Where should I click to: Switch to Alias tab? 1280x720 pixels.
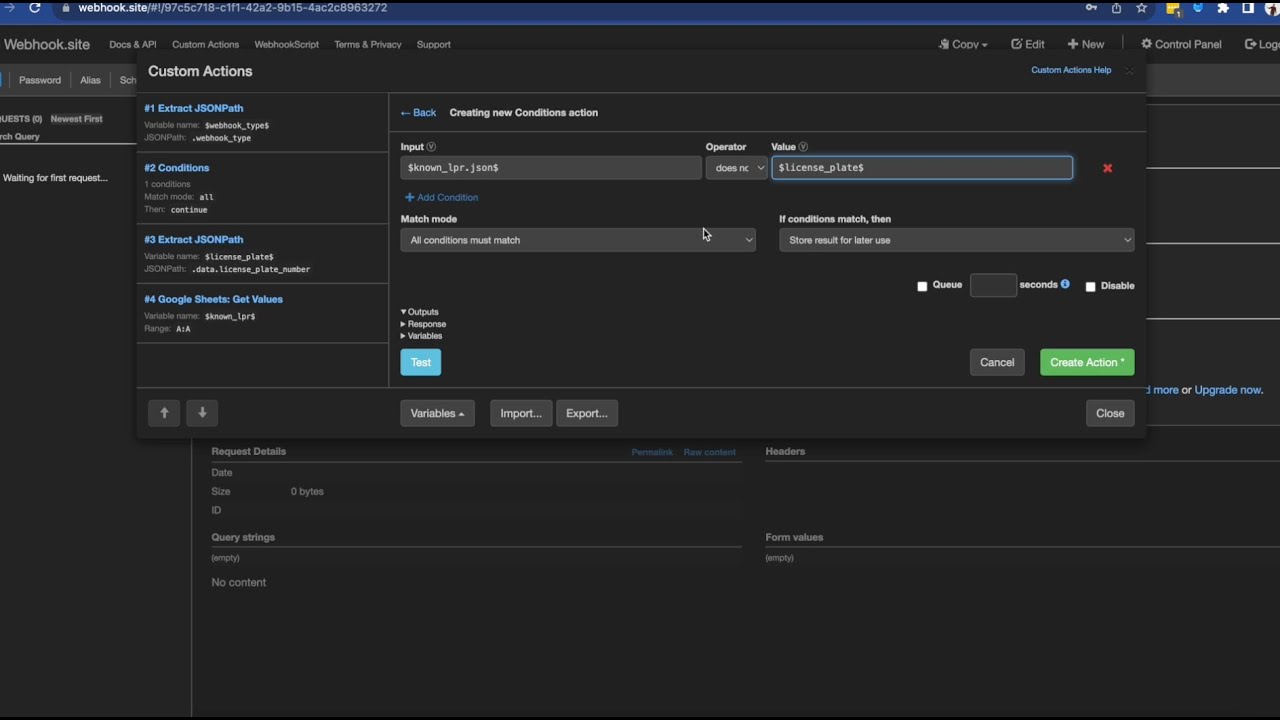(x=91, y=80)
